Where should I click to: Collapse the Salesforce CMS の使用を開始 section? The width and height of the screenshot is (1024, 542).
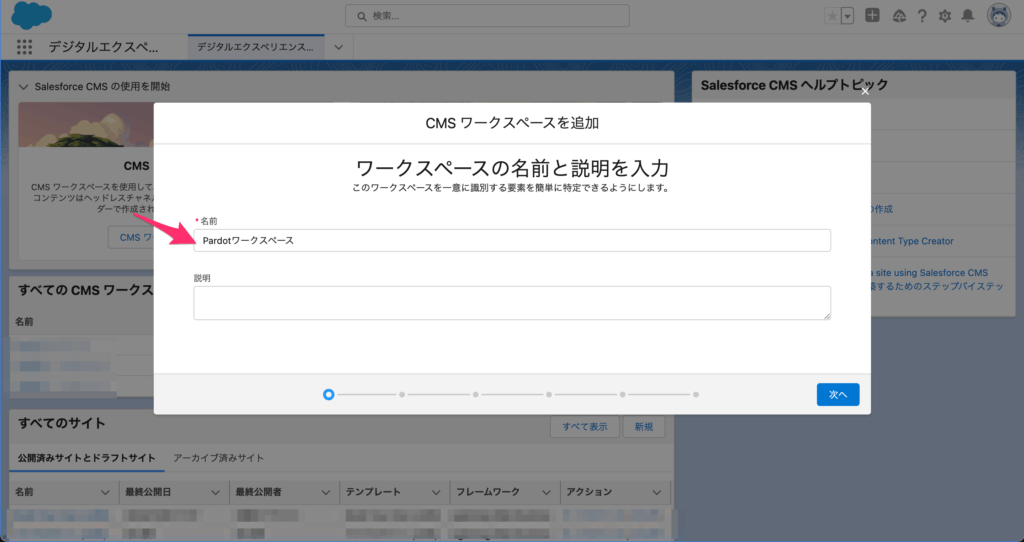click(x=24, y=86)
